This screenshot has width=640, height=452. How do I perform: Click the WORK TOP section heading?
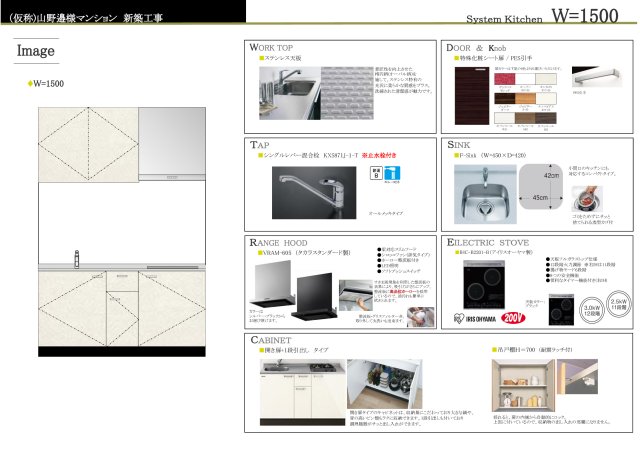coord(274,48)
